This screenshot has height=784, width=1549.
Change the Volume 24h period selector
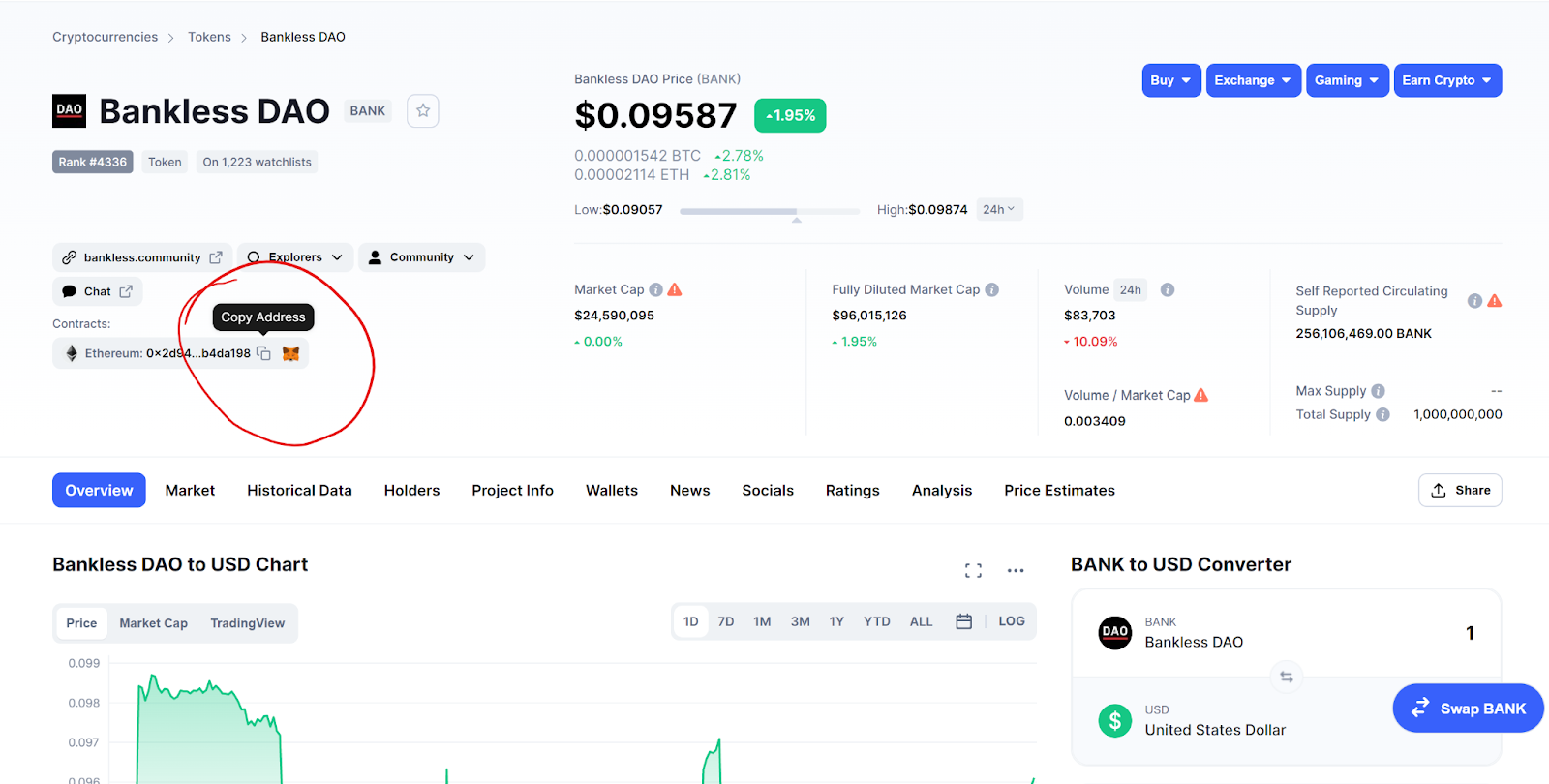pos(1131,289)
